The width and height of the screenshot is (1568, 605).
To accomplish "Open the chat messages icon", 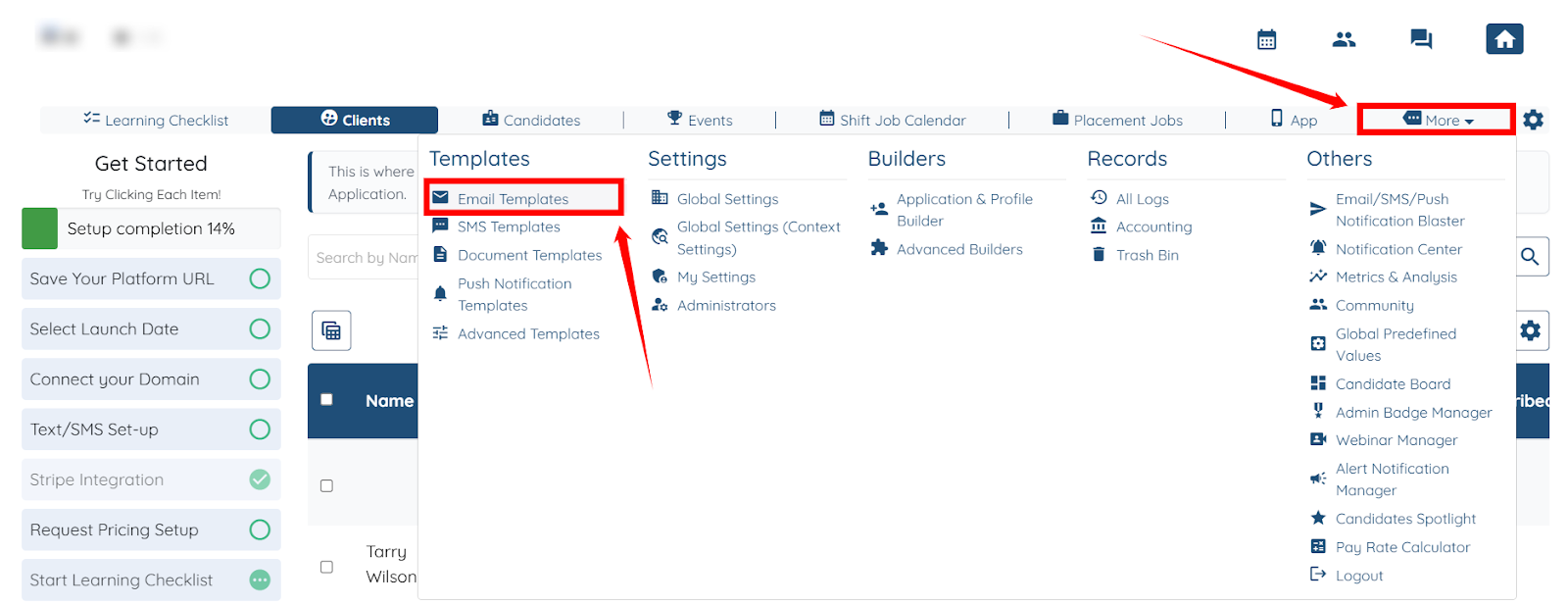I will (x=1421, y=39).
